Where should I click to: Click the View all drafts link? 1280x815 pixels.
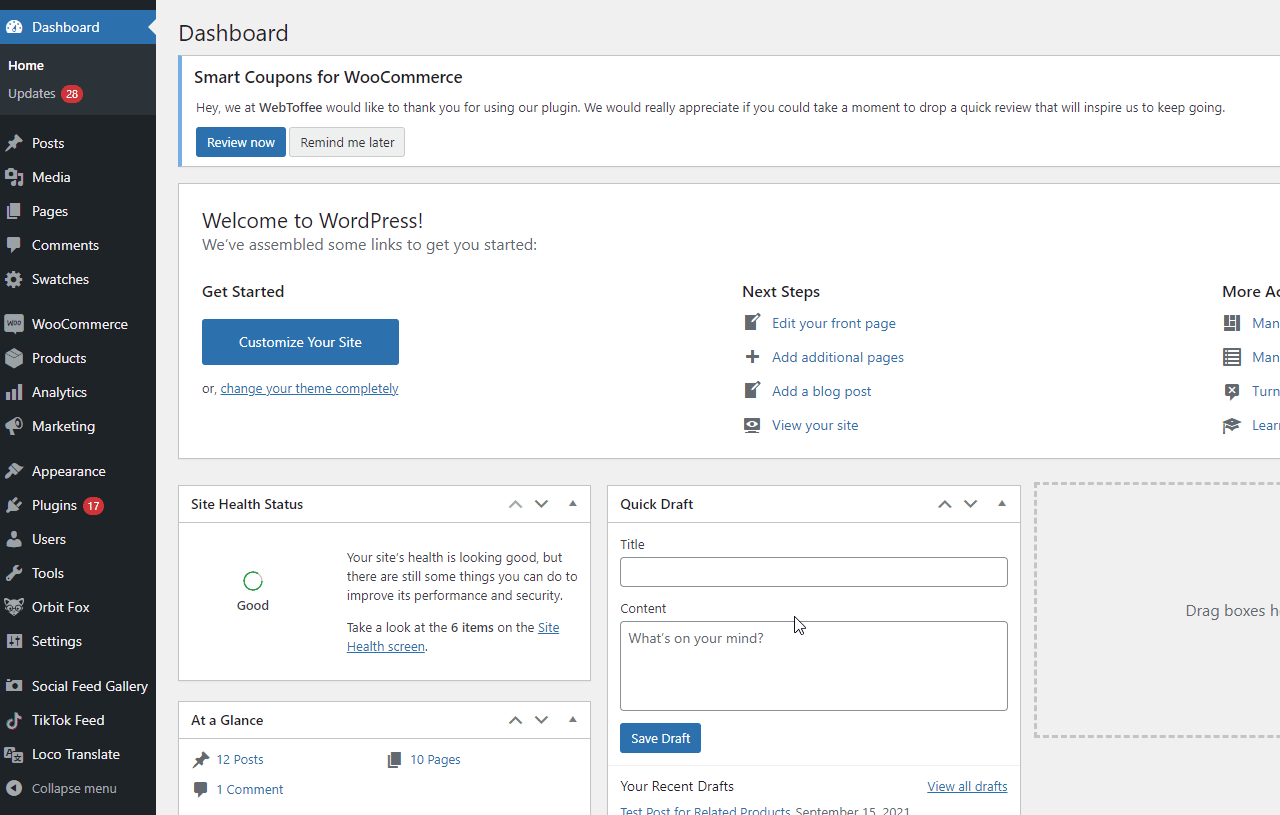coord(967,786)
